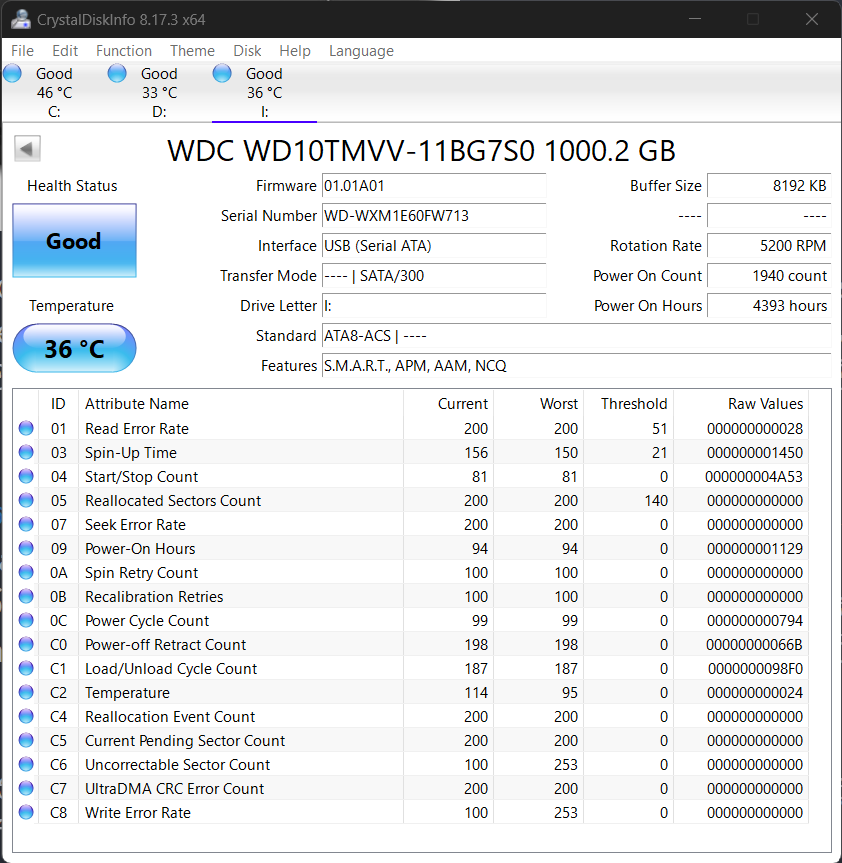Click status orb for Power-off Retract Count
The height and width of the screenshot is (863, 842).
tap(26, 644)
